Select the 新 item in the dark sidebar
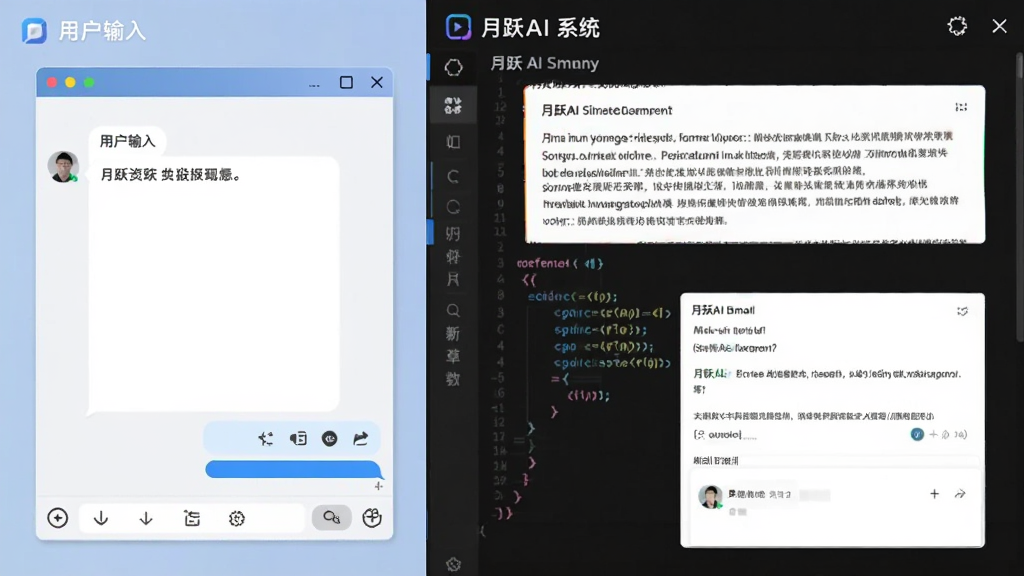This screenshot has width=1024, height=576. coord(453,334)
